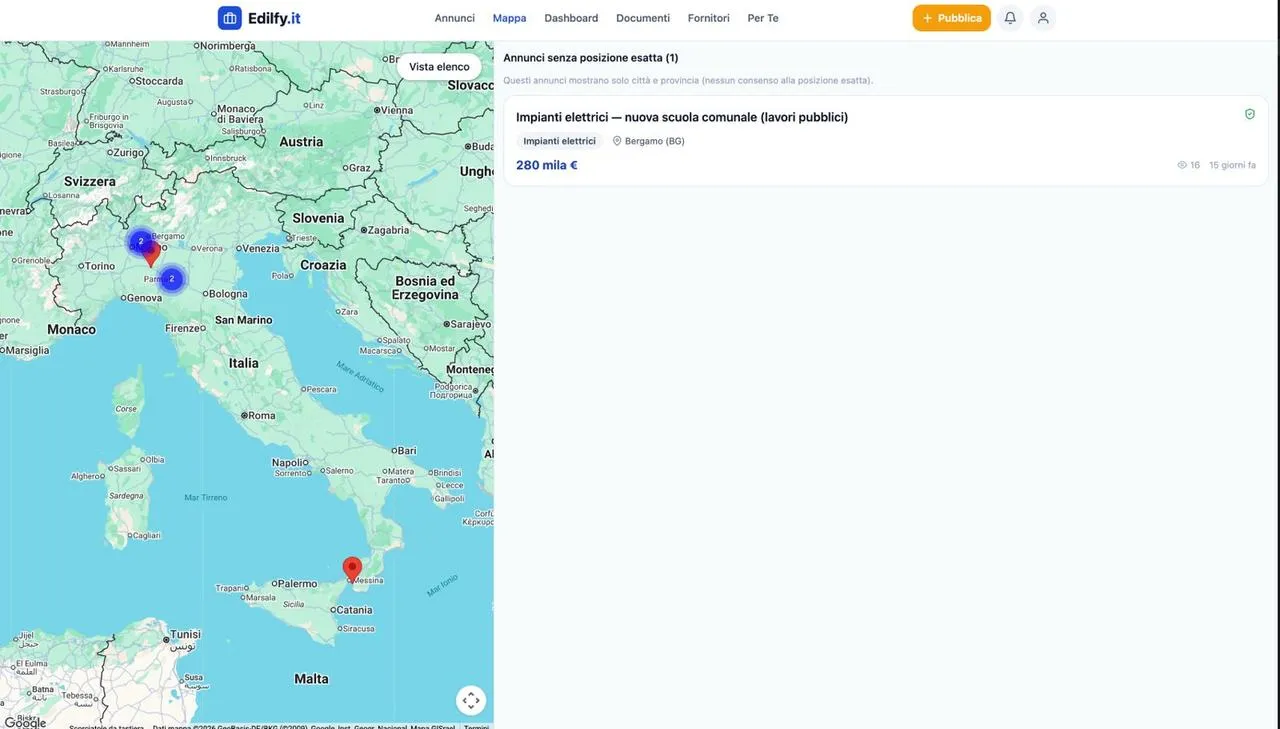The width and height of the screenshot is (1280, 729).
Task: Click the Sarajevo label on the map
Action: tap(470, 324)
